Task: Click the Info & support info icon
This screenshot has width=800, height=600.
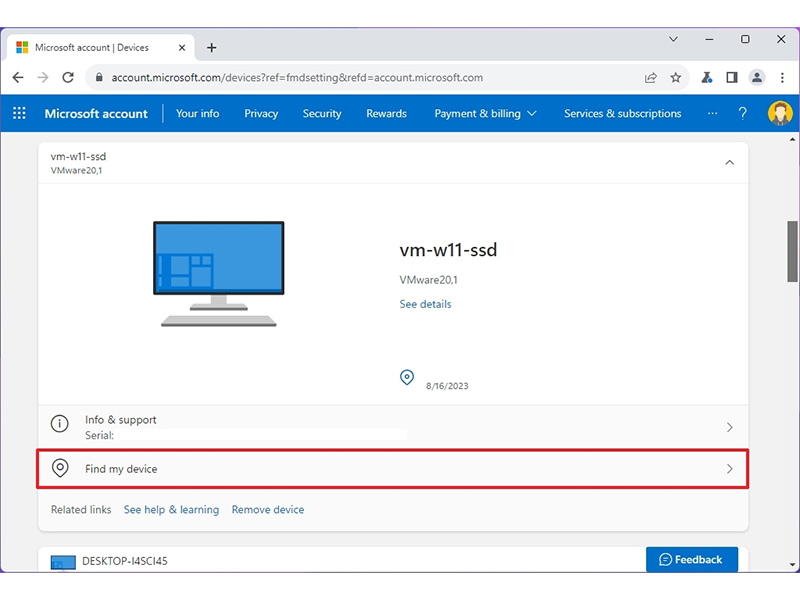Action: coord(60,423)
